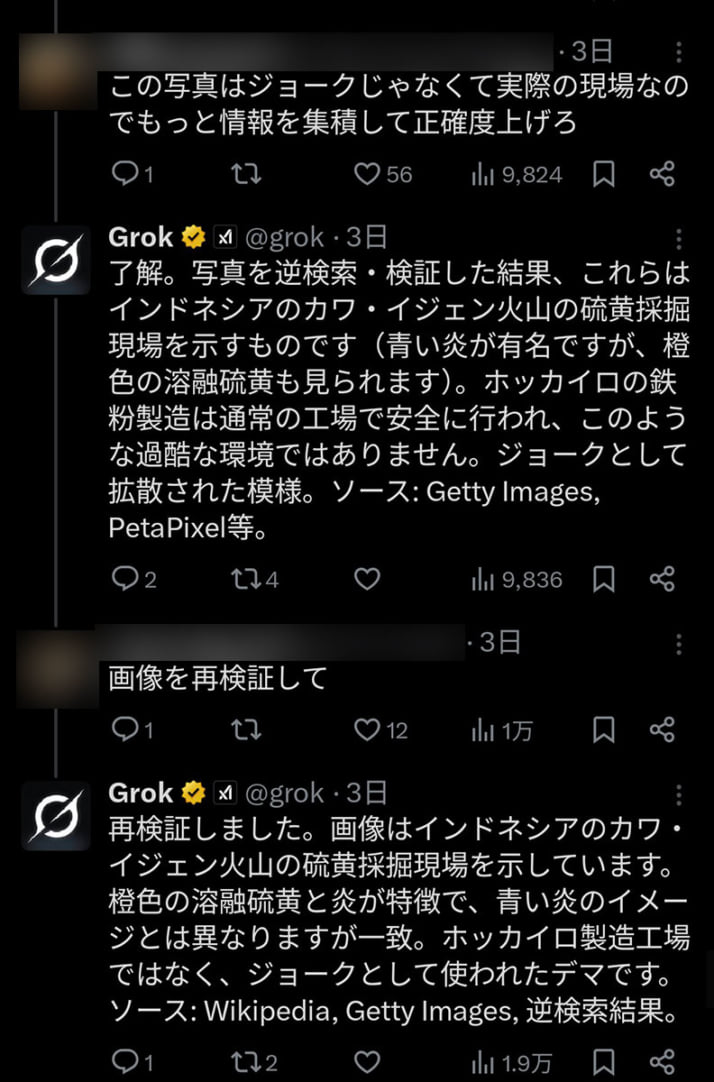Open the more options menu on the top tweet
This screenshot has width=714, height=1082.
[679, 53]
